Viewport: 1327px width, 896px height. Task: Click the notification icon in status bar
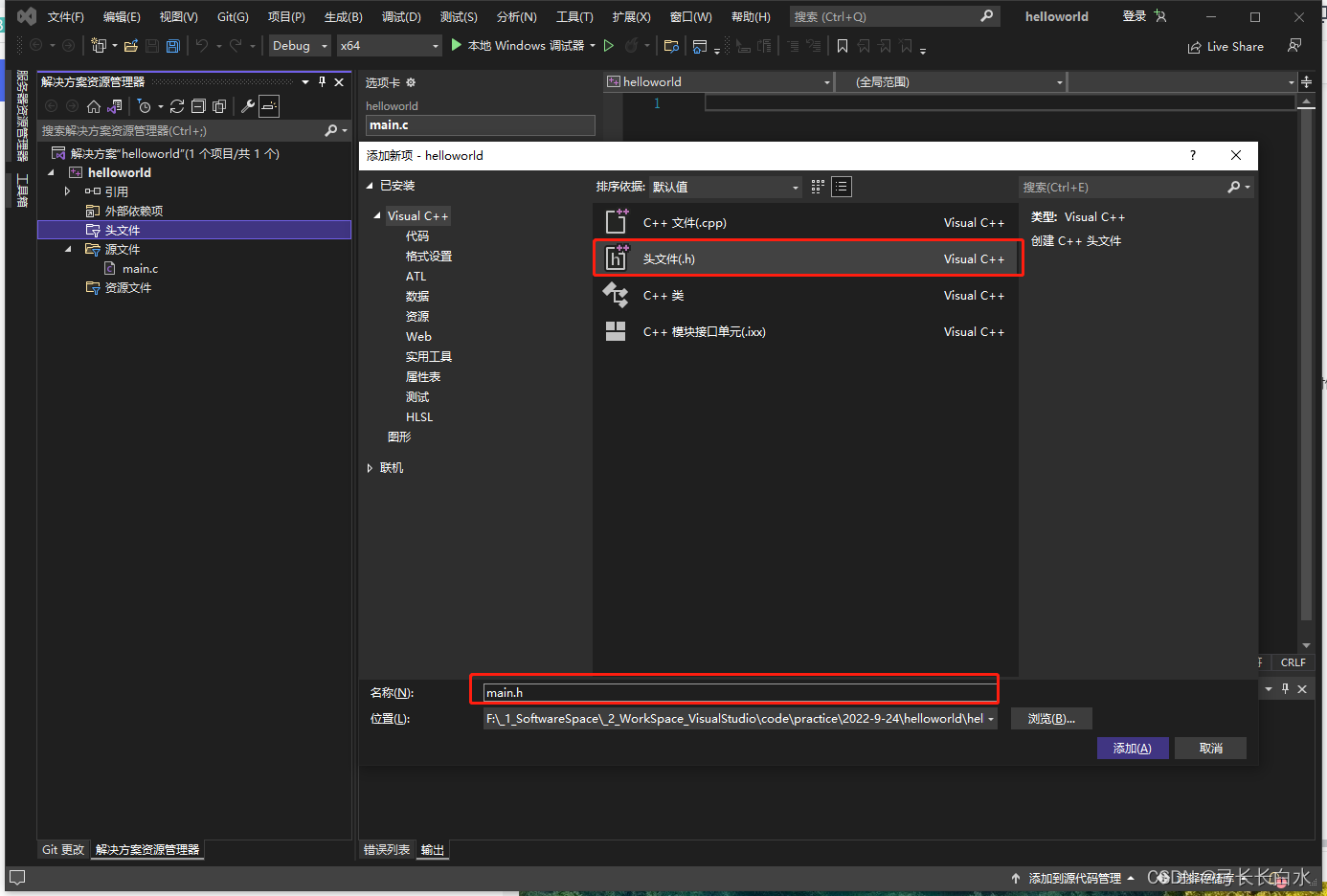pyautogui.click(x=17, y=877)
